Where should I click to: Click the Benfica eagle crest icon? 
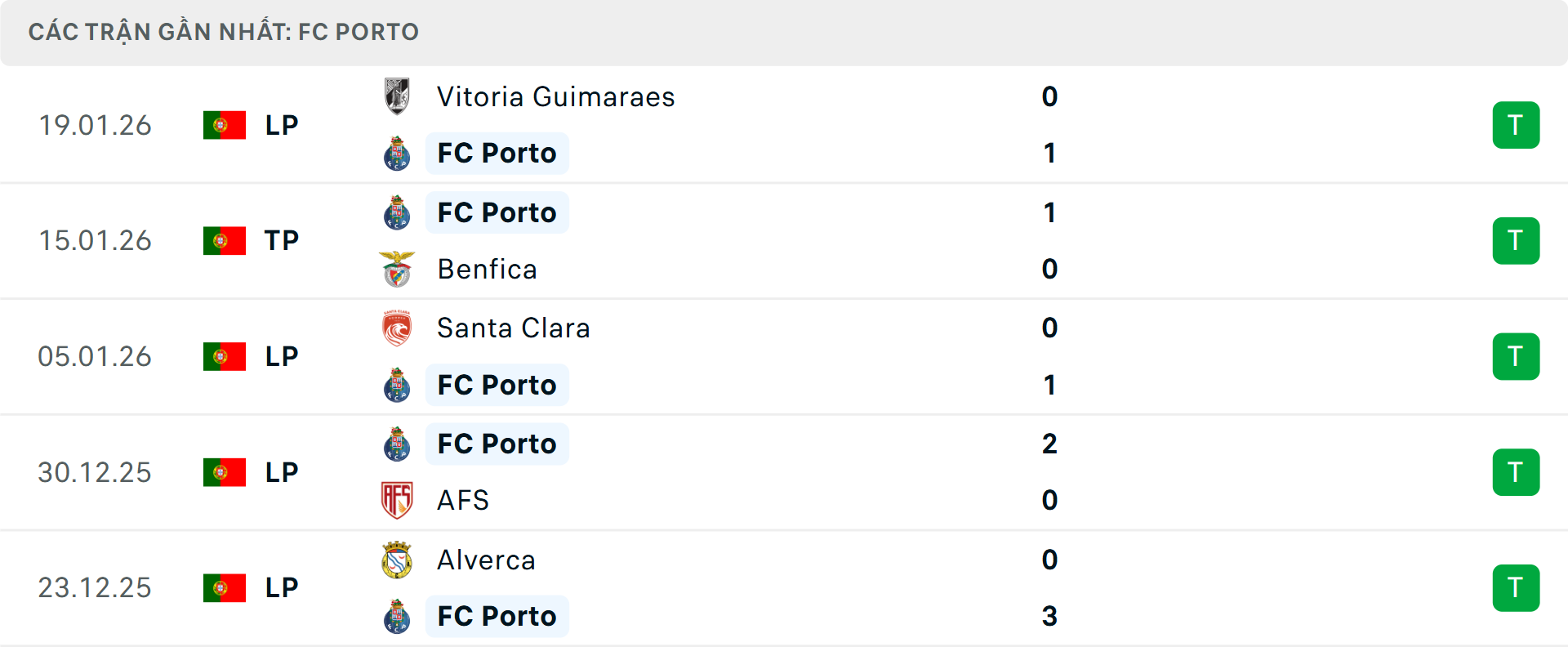(398, 269)
